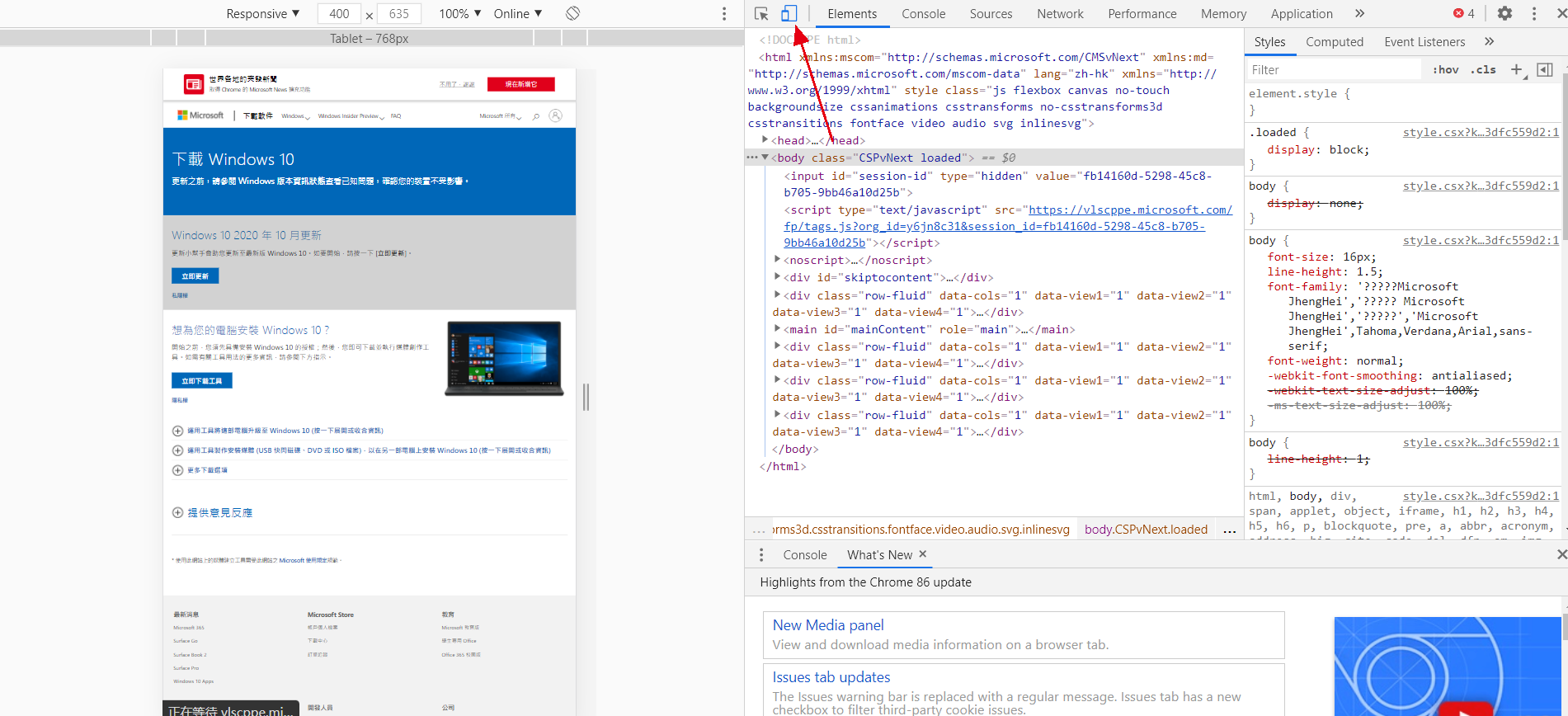Open the Responsive device dropdown
1568x716 pixels.
click(263, 14)
